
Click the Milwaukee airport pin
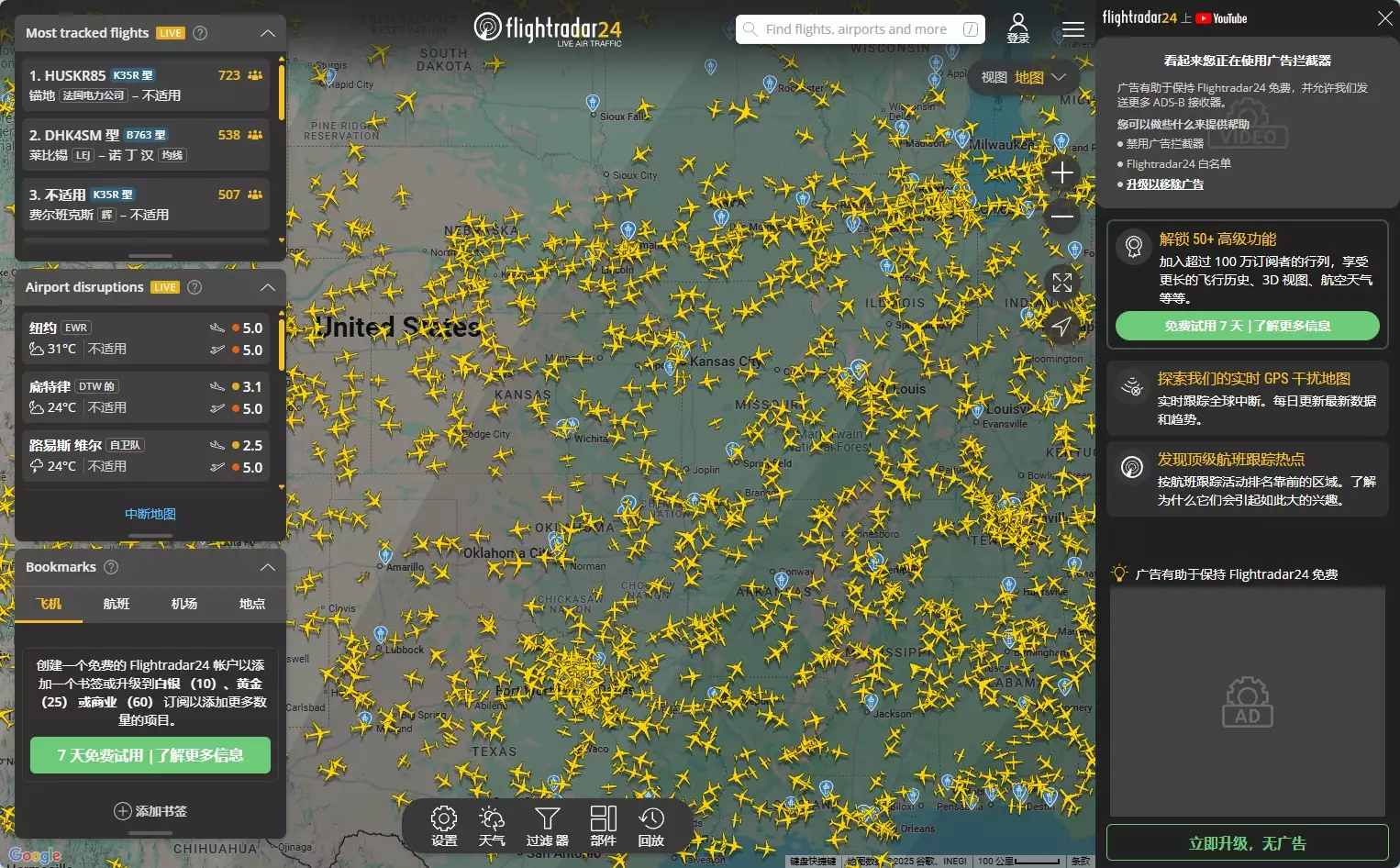(962, 139)
